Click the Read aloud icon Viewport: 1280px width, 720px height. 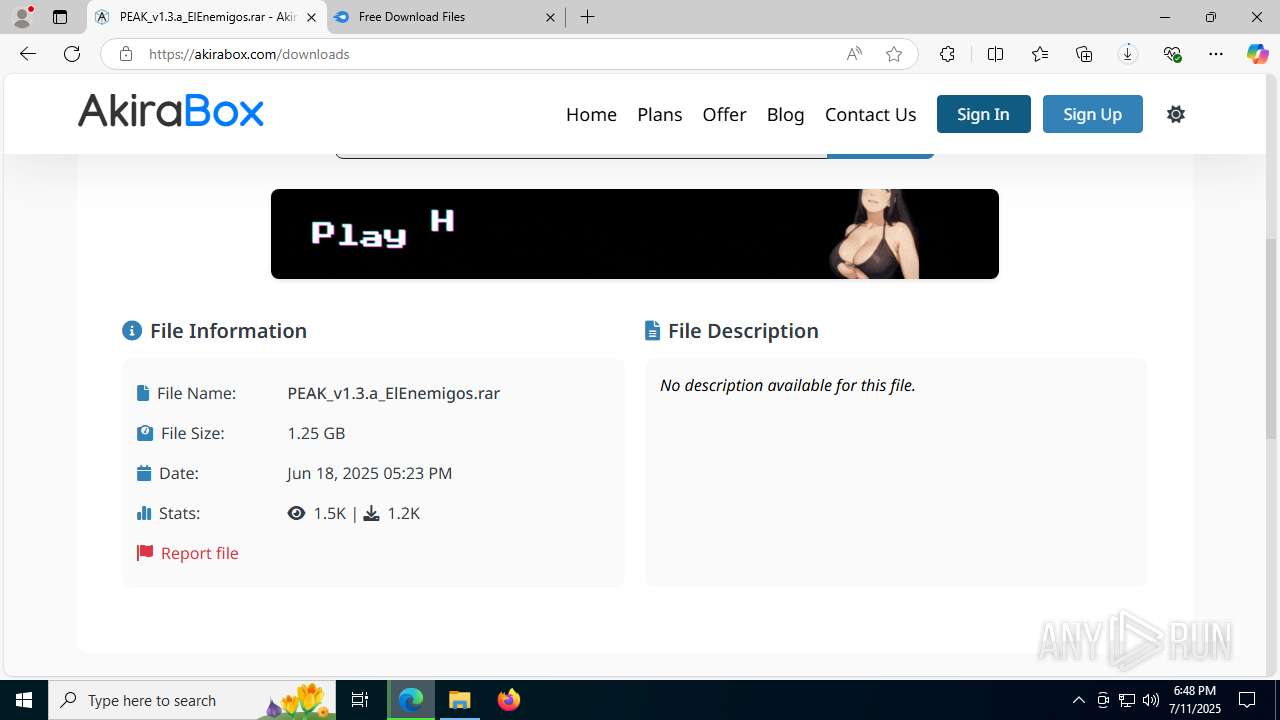(x=854, y=54)
